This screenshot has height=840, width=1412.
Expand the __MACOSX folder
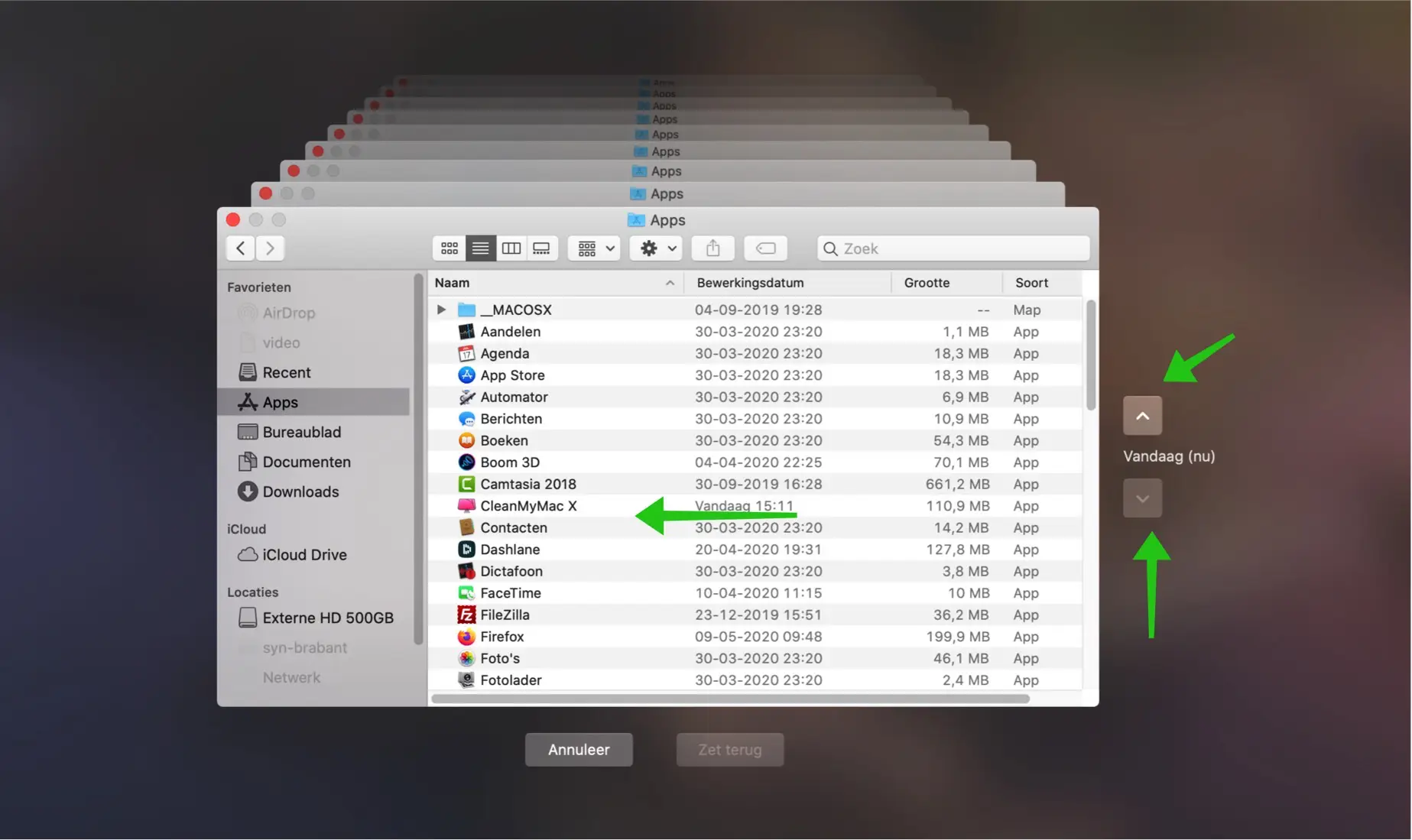point(441,310)
